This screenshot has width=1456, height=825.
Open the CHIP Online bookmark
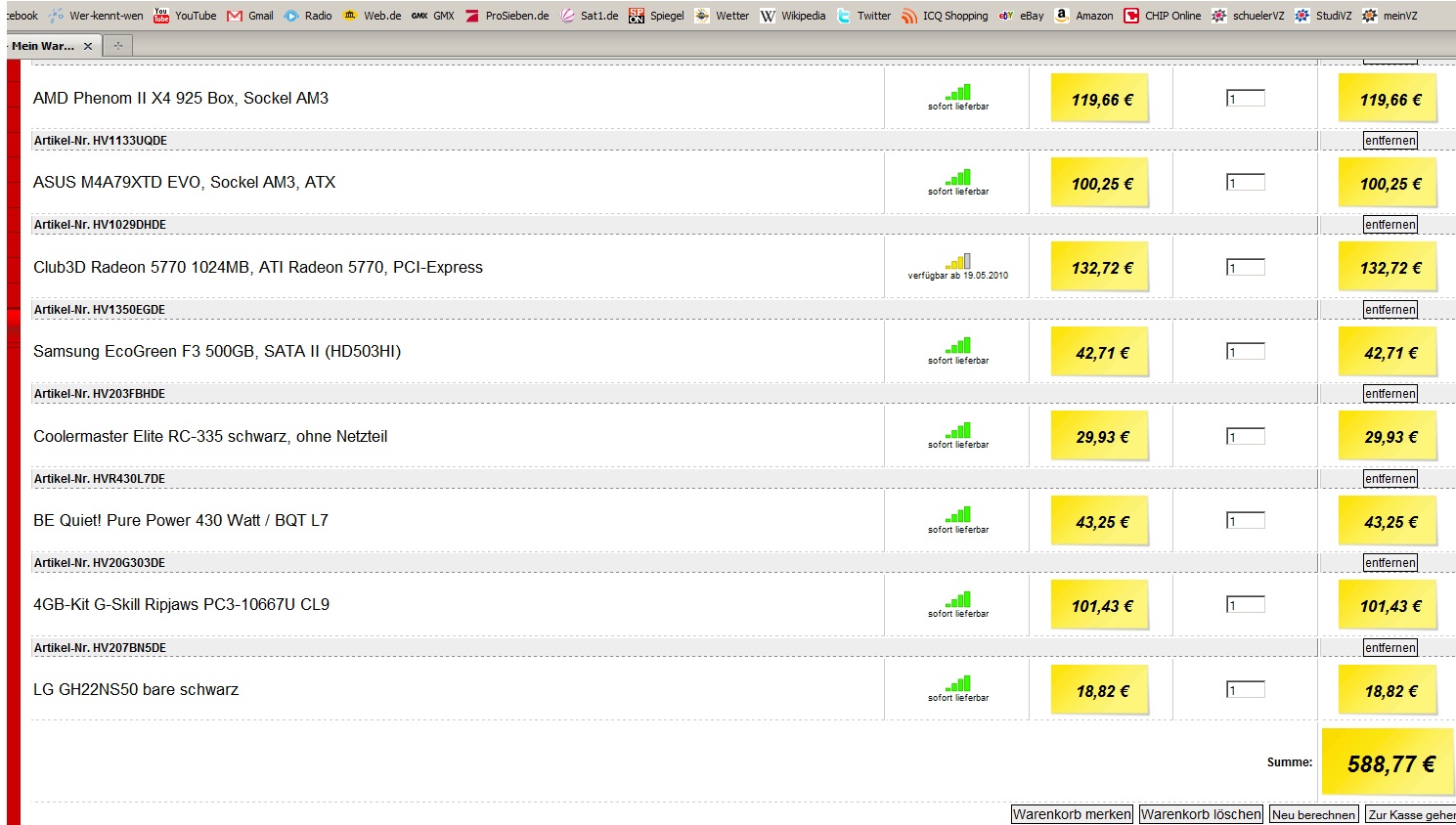[x=1163, y=16]
